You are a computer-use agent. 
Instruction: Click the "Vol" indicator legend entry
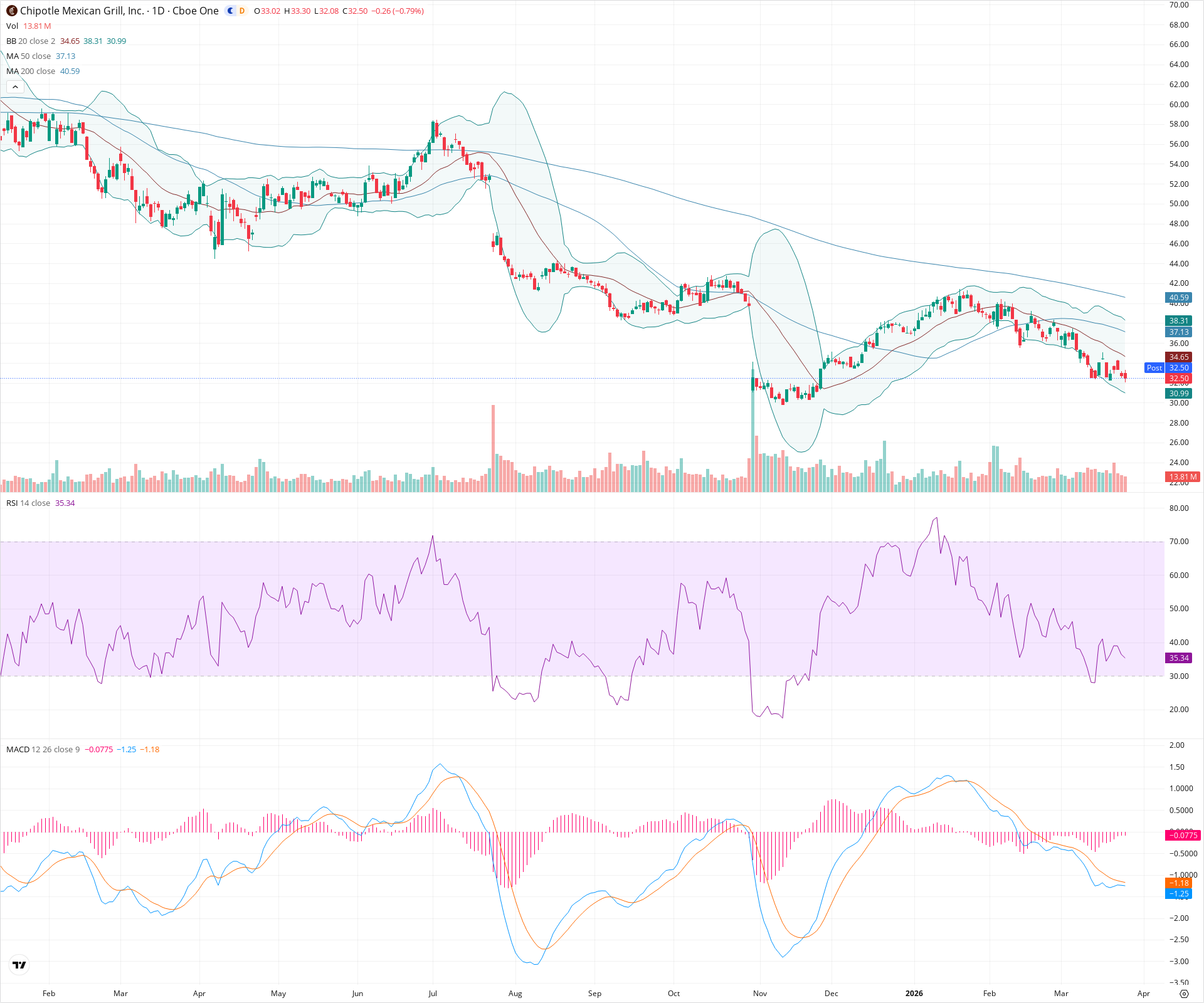pyautogui.click(x=11, y=26)
